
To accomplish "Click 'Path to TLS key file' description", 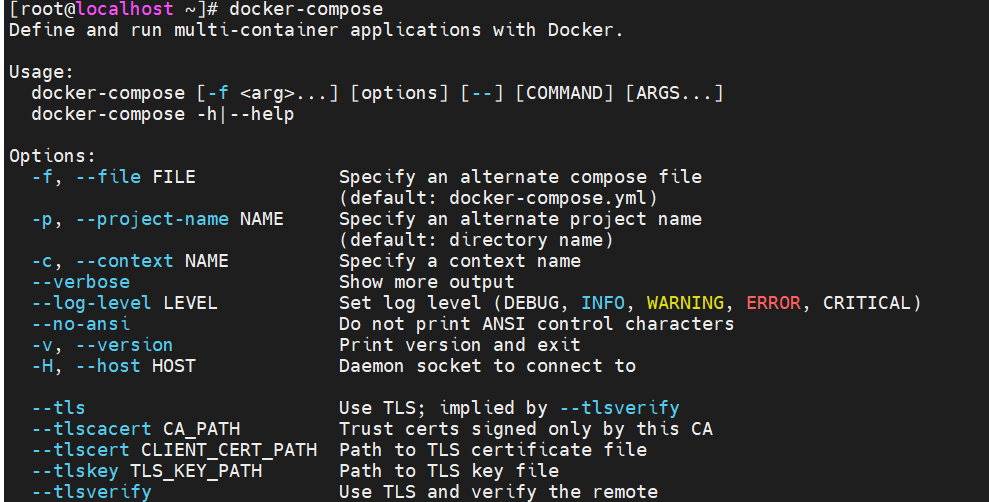I will pyautogui.click(x=448, y=470).
